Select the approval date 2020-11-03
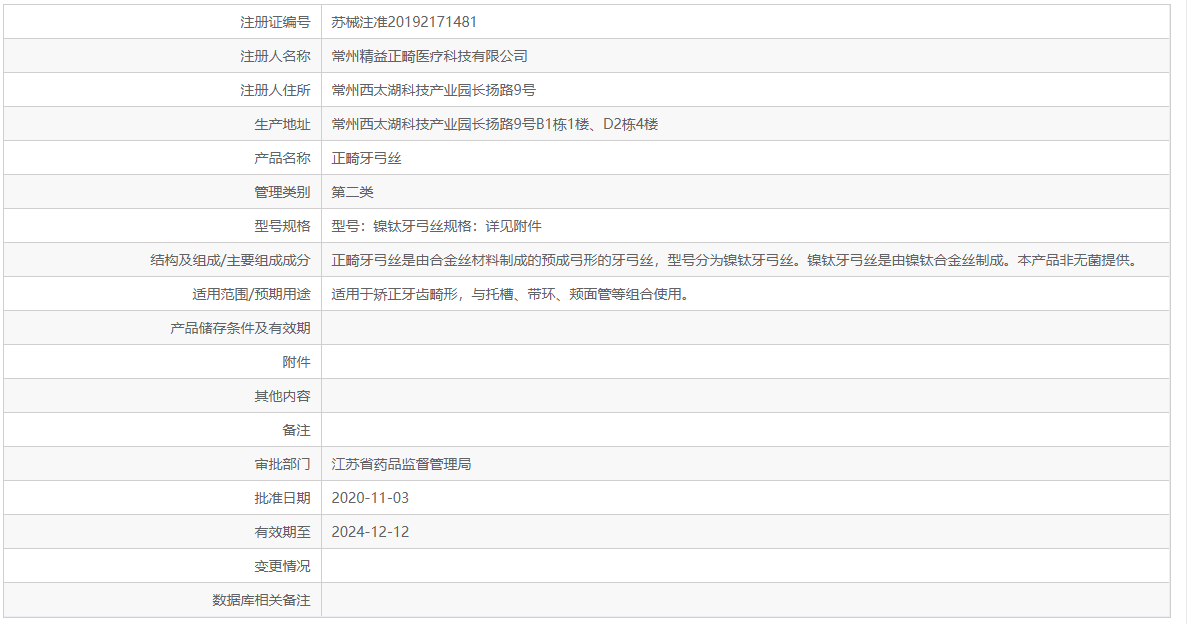1187x624 pixels. pyautogui.click(x=372, y=497)
